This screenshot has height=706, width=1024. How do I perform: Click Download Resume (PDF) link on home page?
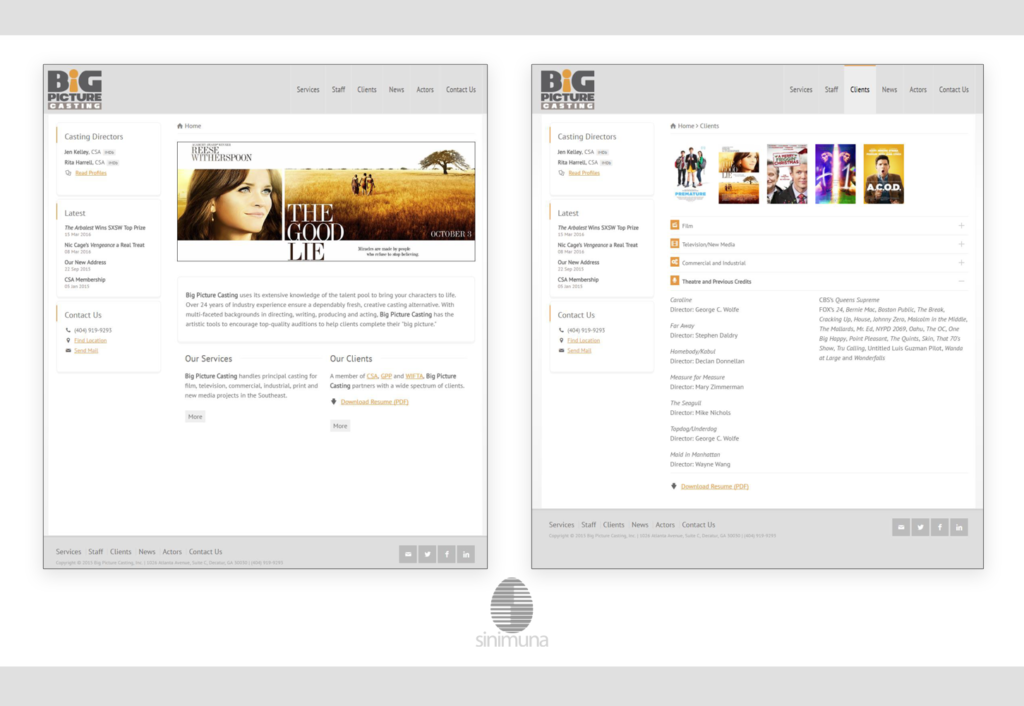(374, 402)
